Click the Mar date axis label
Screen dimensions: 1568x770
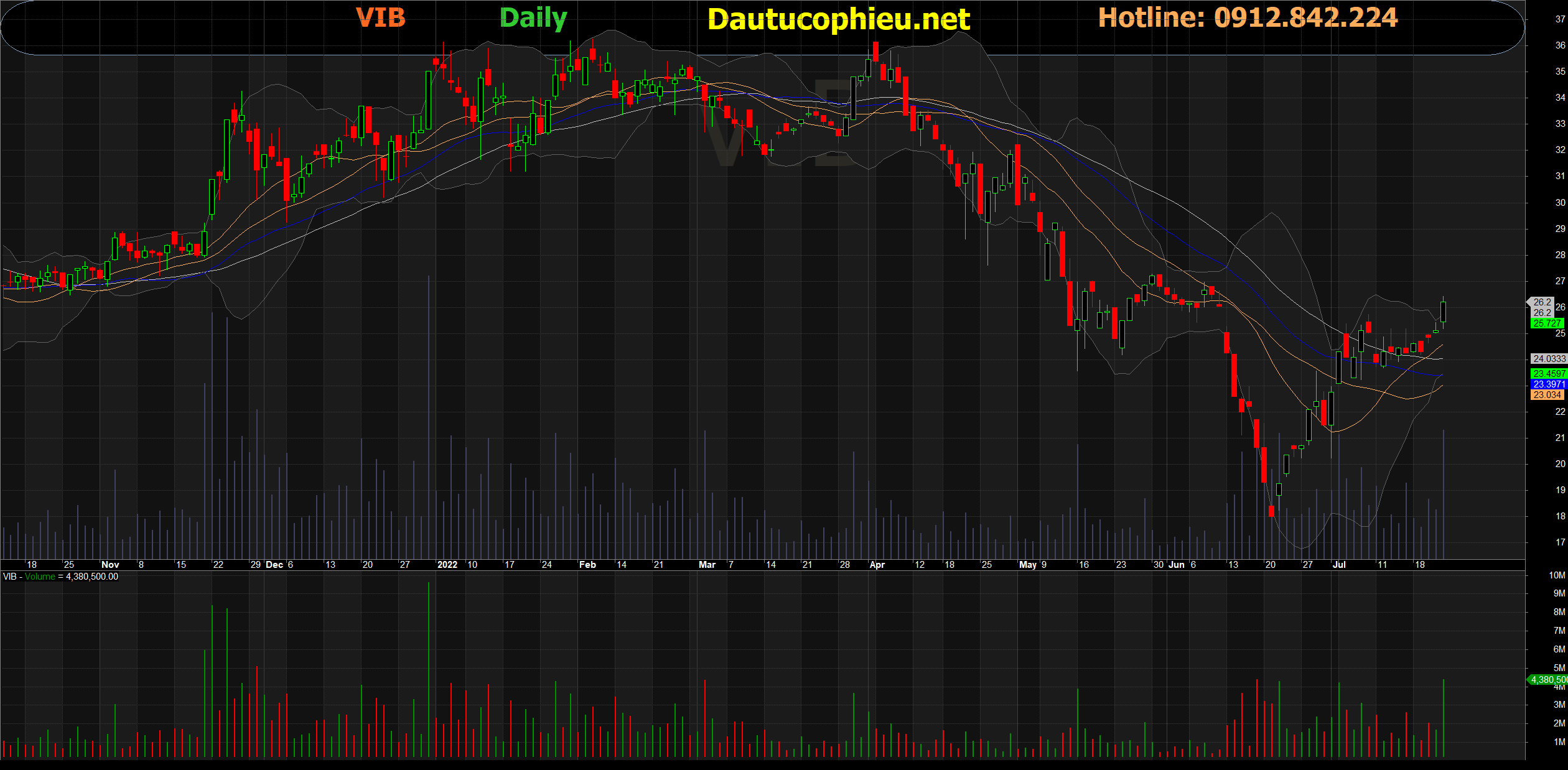click(x=707, y=565)
